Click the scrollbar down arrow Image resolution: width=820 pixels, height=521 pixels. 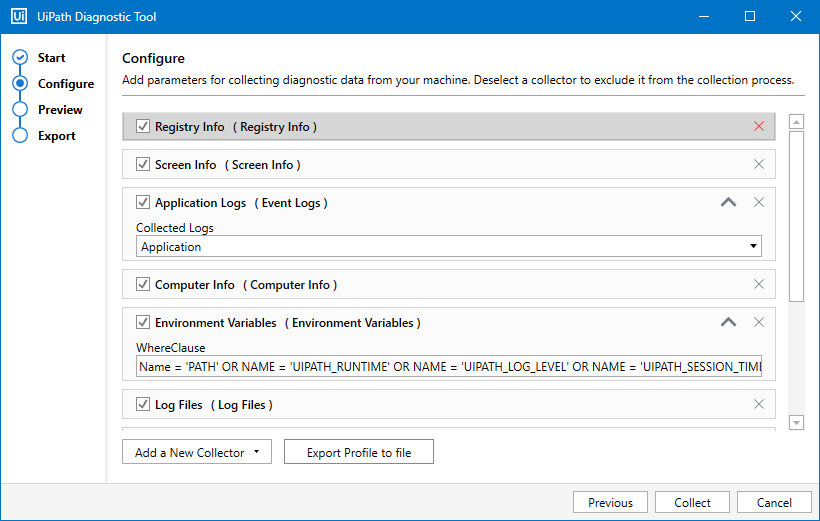pos(796,423)
